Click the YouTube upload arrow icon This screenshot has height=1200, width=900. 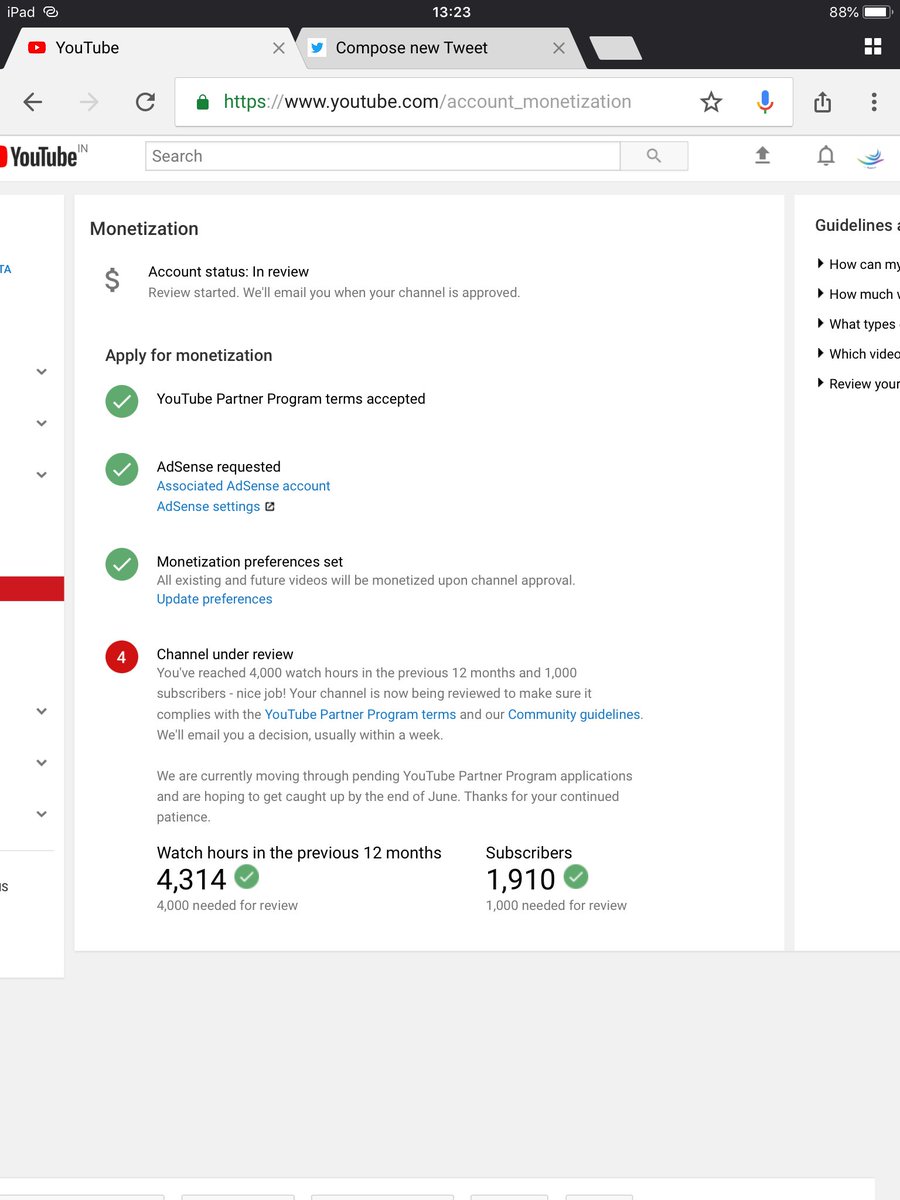point(762,155)
